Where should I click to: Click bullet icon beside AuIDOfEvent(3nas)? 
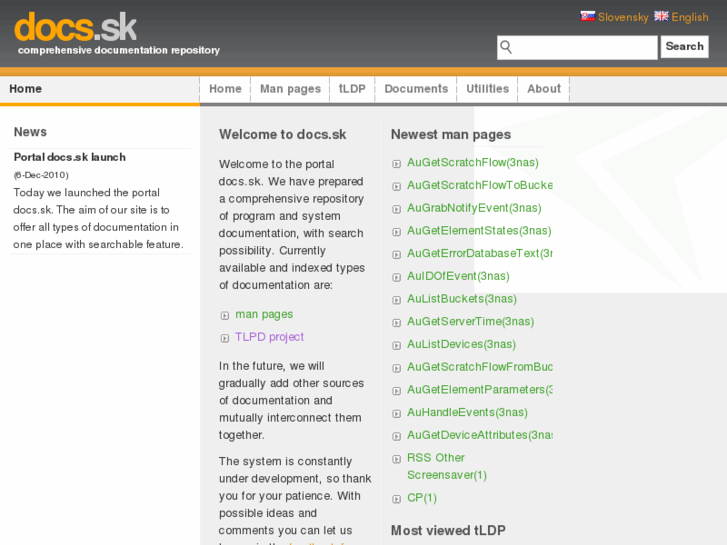[x=396, y=277]
